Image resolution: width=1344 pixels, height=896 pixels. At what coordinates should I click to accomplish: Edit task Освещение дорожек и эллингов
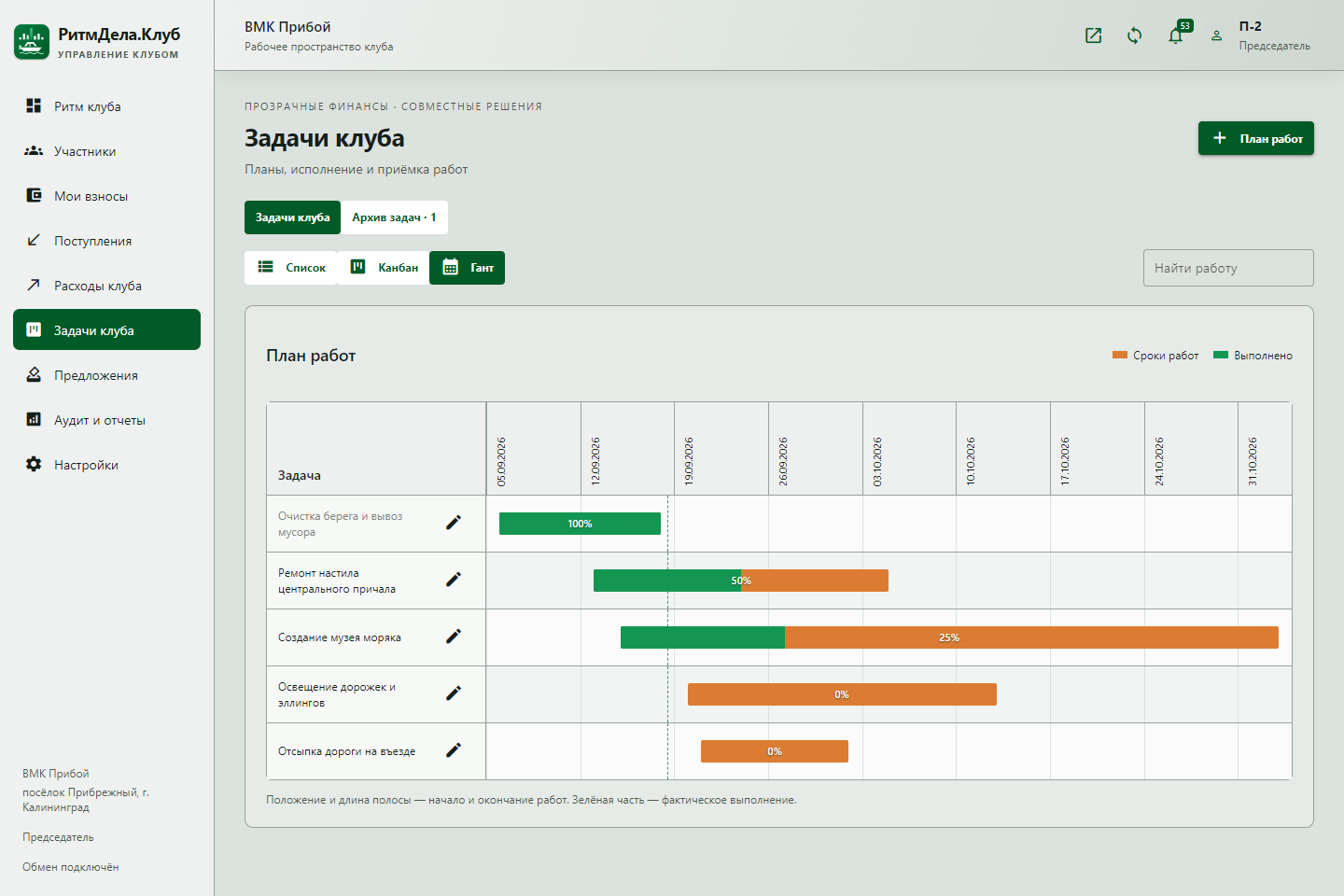pyautogui.click(x=454, y=693)
